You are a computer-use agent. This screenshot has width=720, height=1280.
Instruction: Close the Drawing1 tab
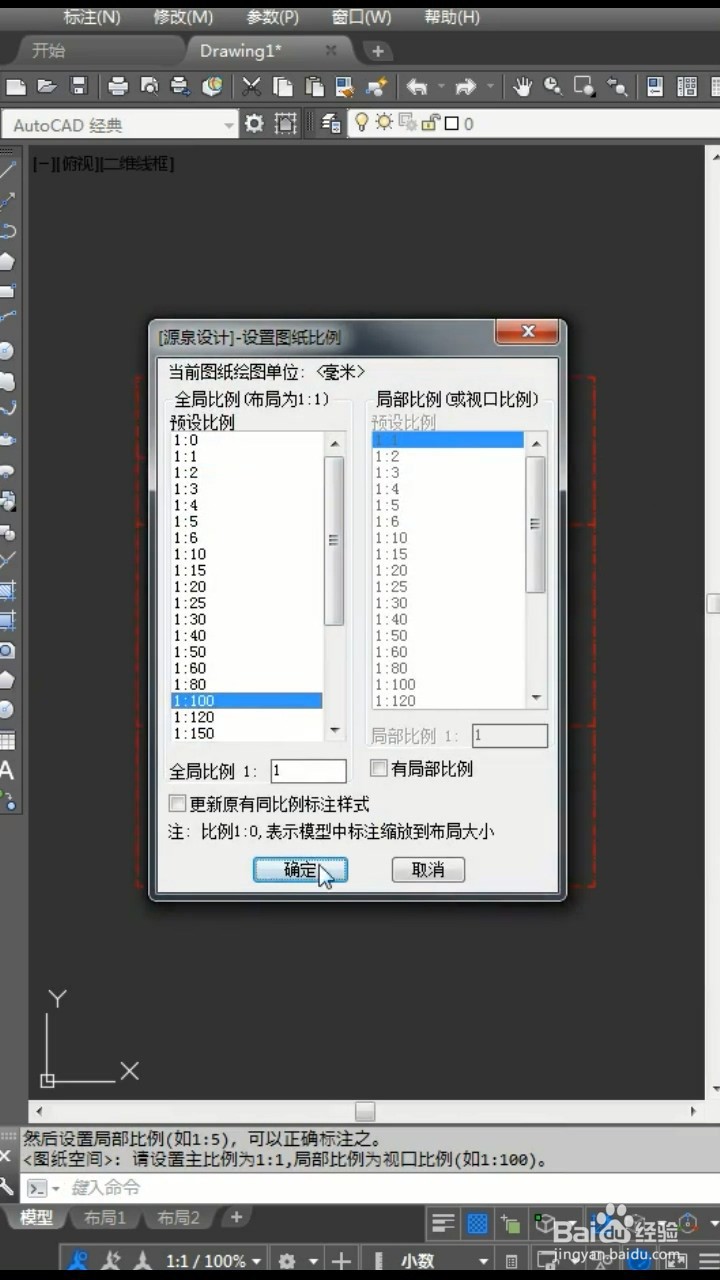coord(331,50)
